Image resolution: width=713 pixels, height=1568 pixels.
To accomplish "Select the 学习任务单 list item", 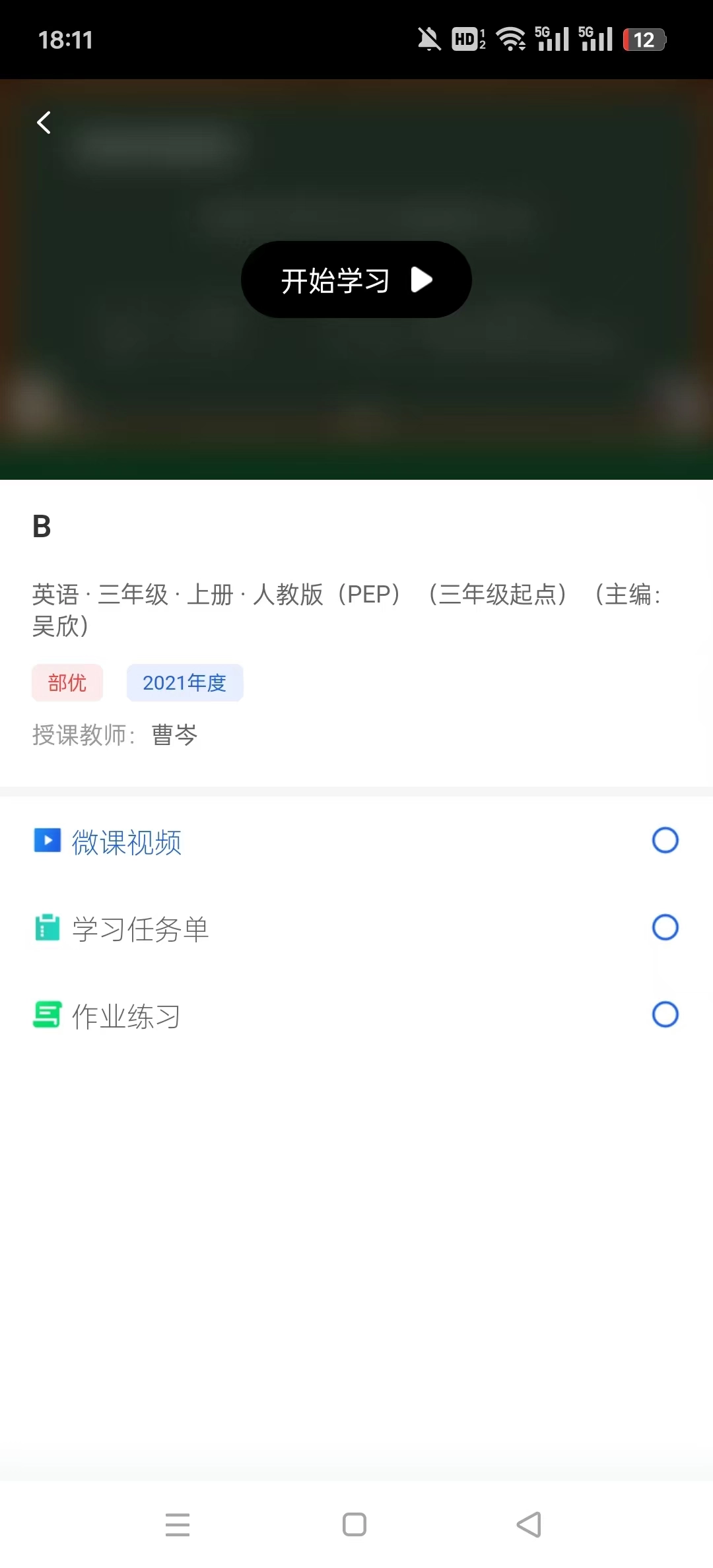I will click(356, 929).
